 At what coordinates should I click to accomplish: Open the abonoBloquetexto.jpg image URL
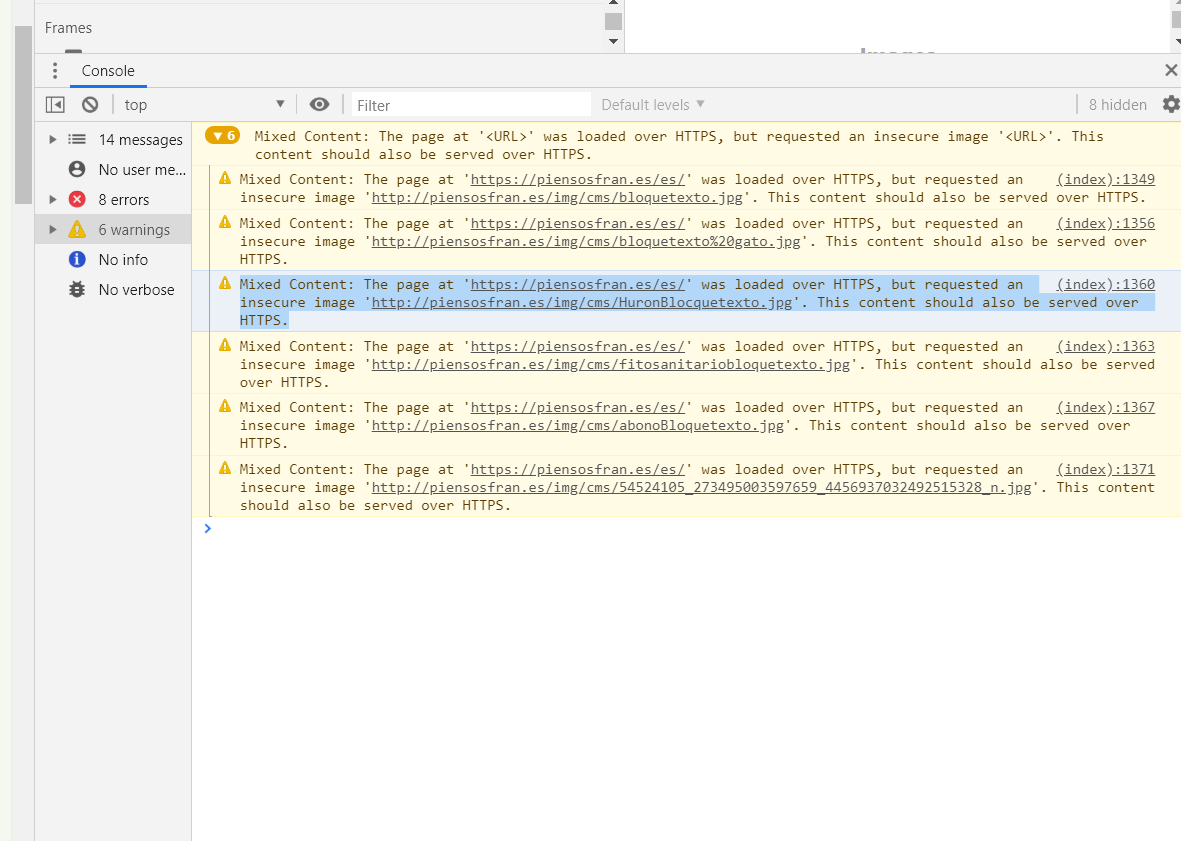pyautogui.click(x=578, y=425)
